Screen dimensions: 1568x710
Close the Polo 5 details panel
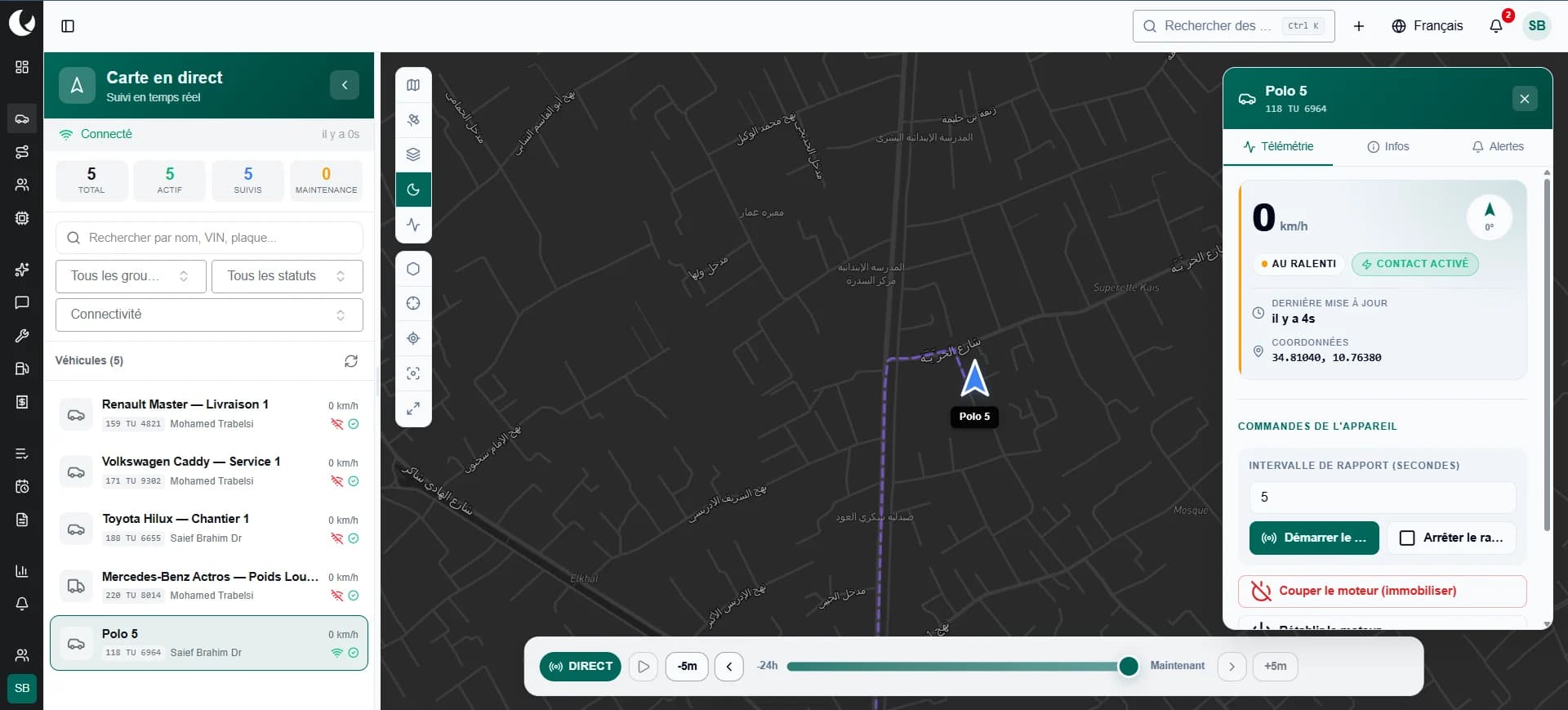(1525, 99)
